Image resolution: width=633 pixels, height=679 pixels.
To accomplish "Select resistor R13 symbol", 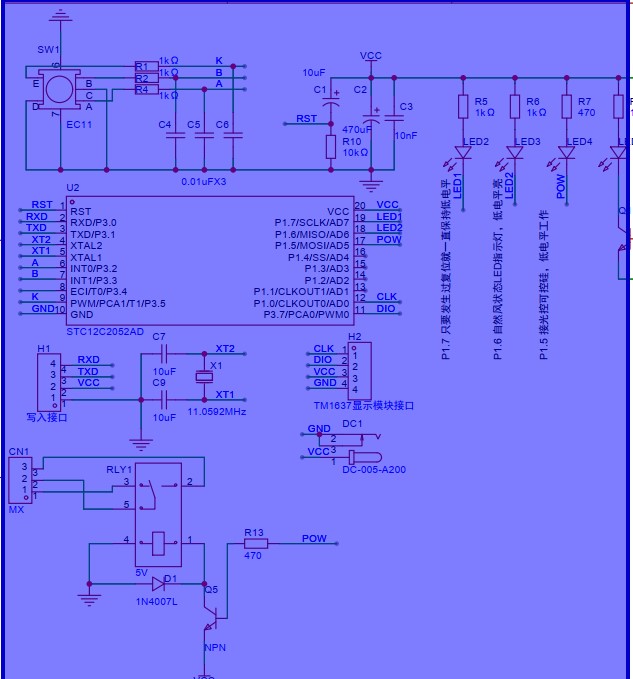I will click(x=256, y=543).
